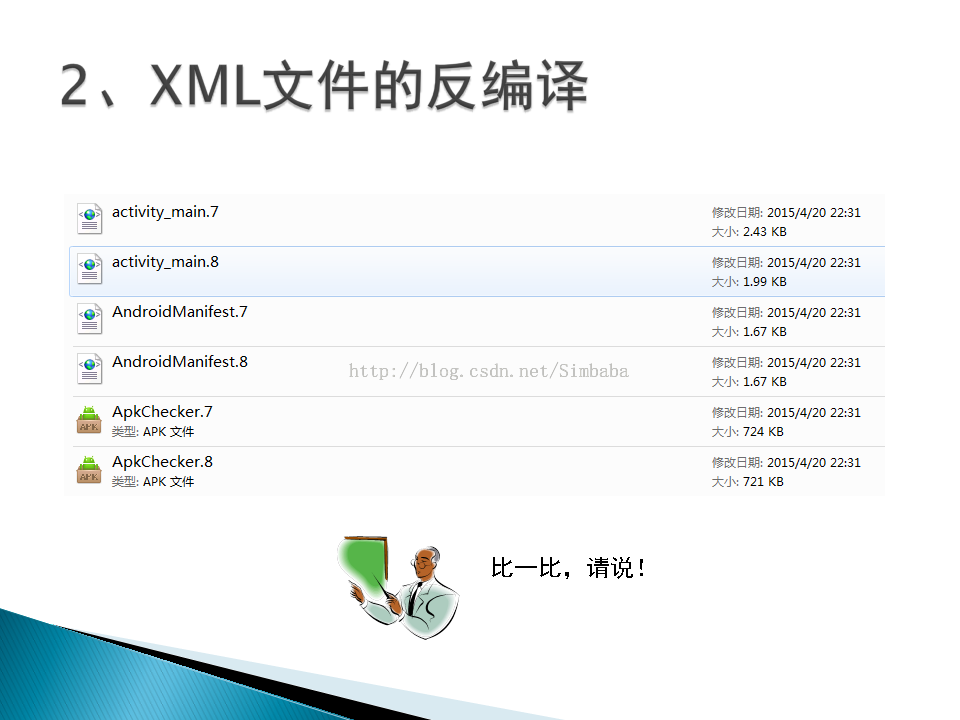Screen dimensions: 960x720
Task: Click the APK file type label under ApkChecker.8
Action: (x=153, y=482)
